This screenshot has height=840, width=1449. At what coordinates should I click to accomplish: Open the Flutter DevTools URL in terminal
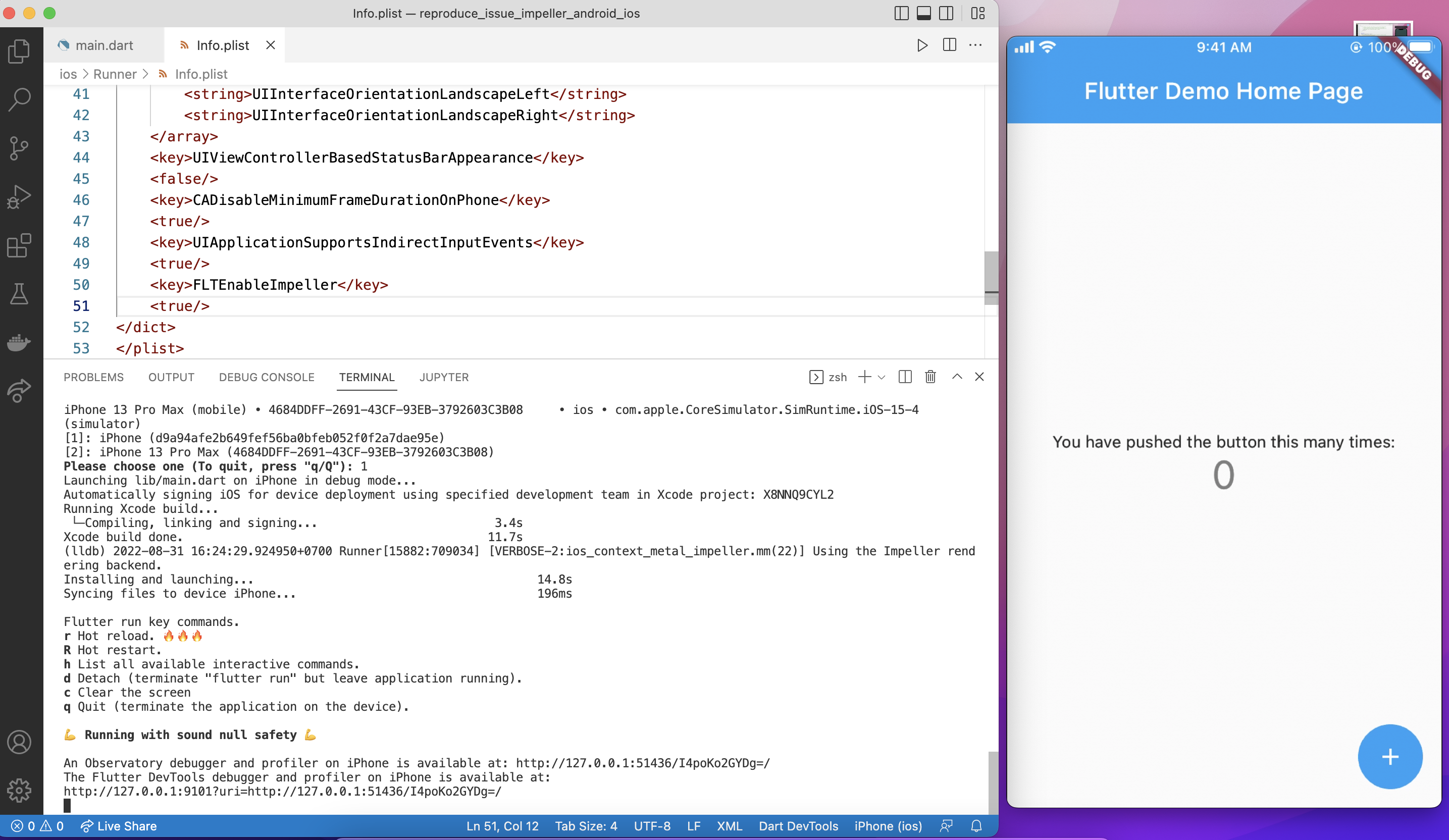click(x=282, y=792)
